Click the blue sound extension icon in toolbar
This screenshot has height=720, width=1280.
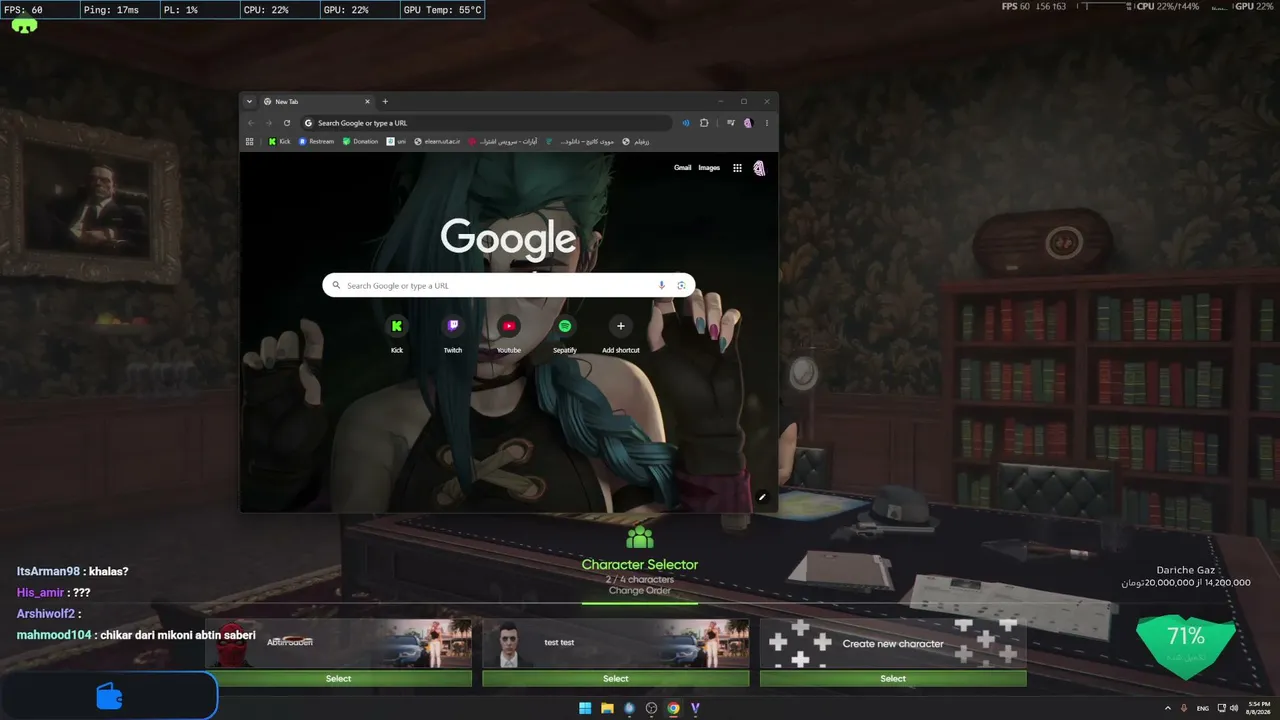[686, 123]
